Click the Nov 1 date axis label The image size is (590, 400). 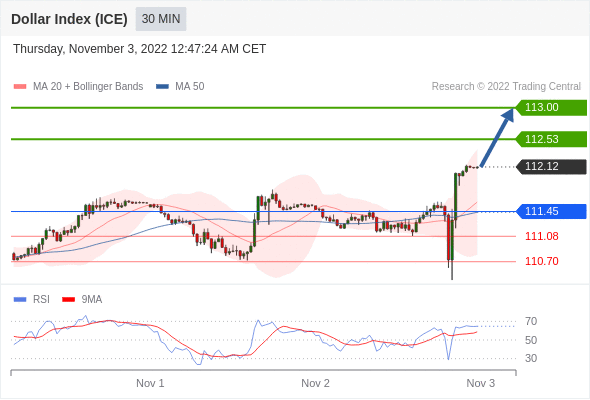(x=150, y=383)
